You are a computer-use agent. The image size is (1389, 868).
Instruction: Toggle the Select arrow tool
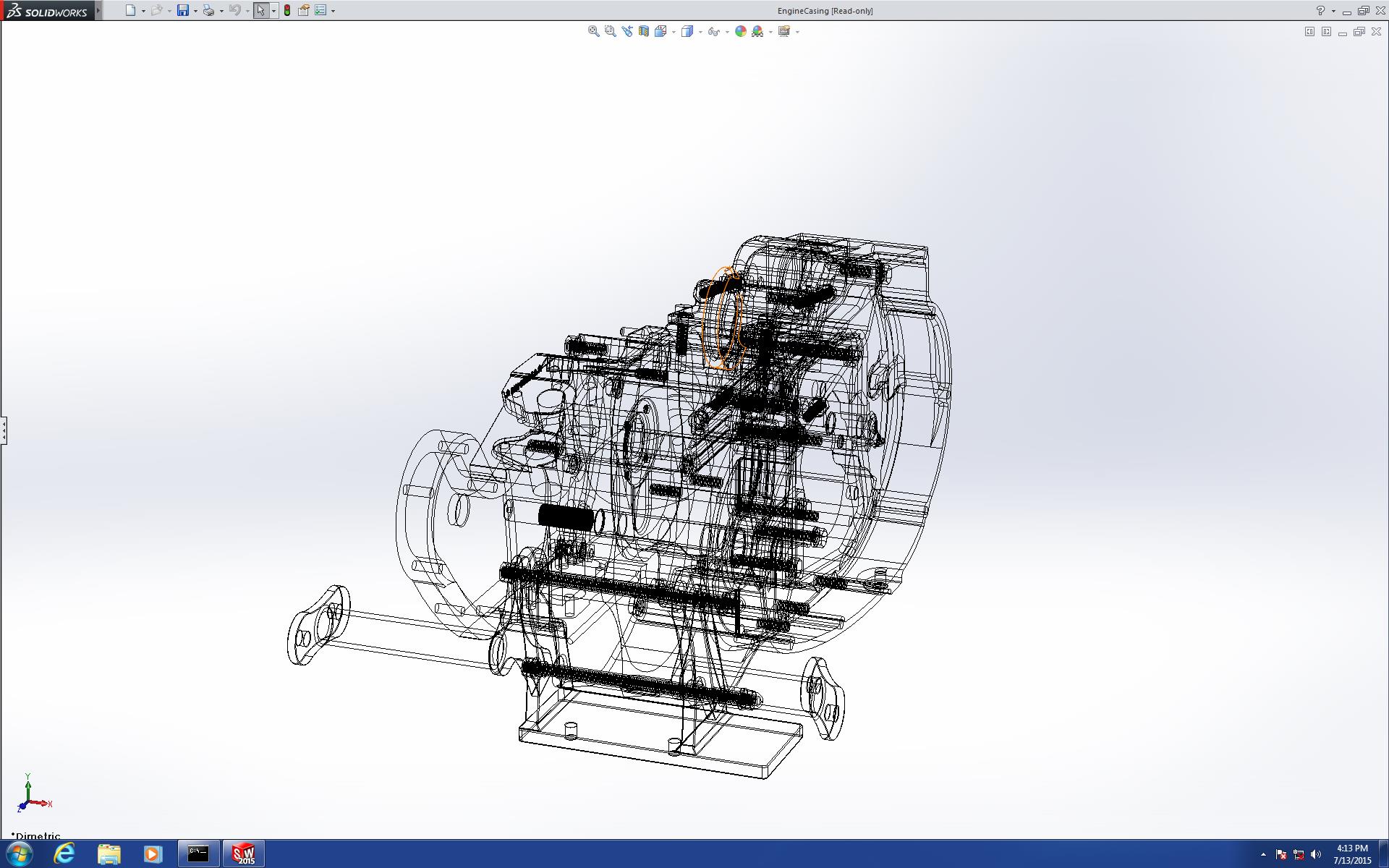260,10
